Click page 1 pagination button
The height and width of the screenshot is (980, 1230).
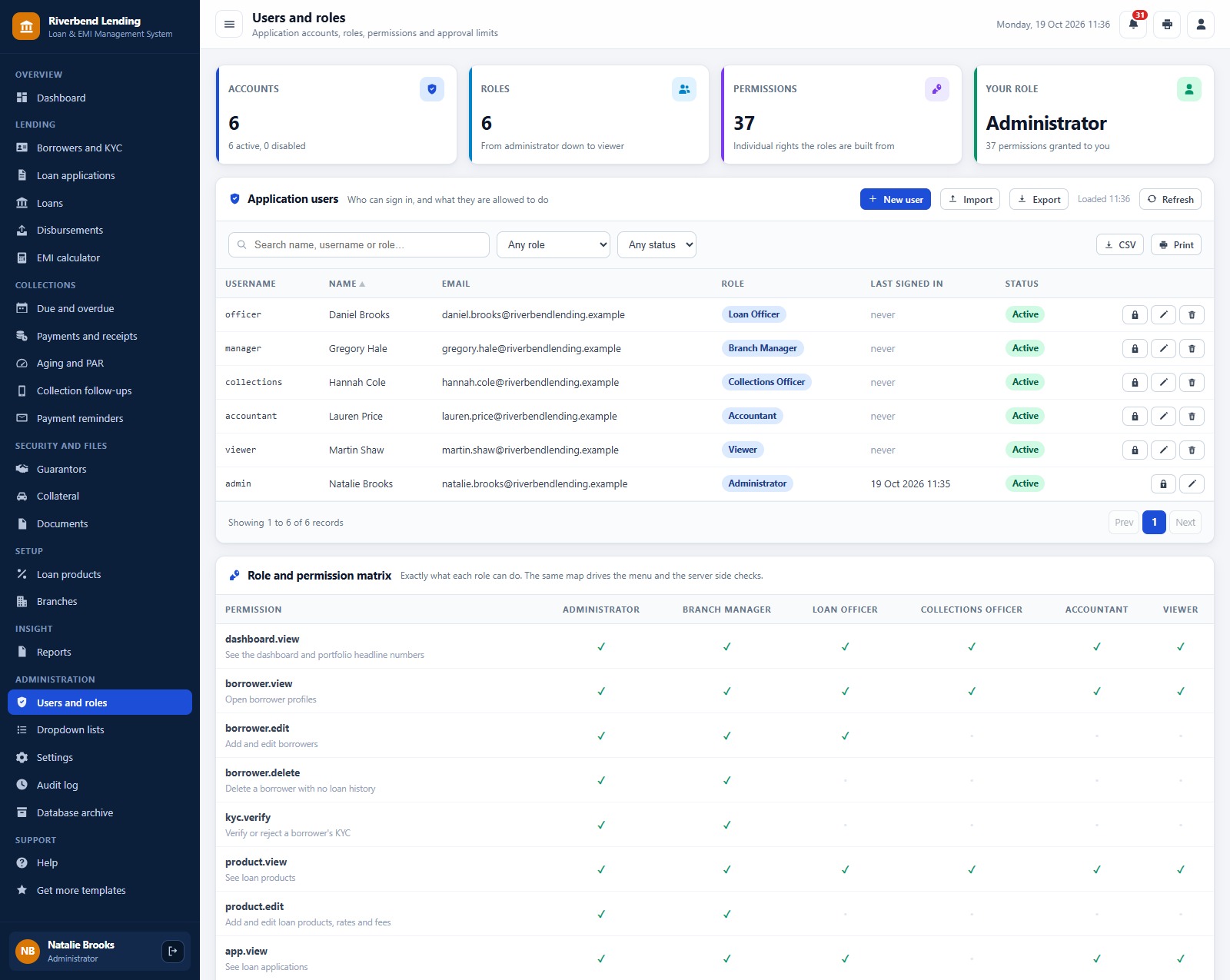1154,522
